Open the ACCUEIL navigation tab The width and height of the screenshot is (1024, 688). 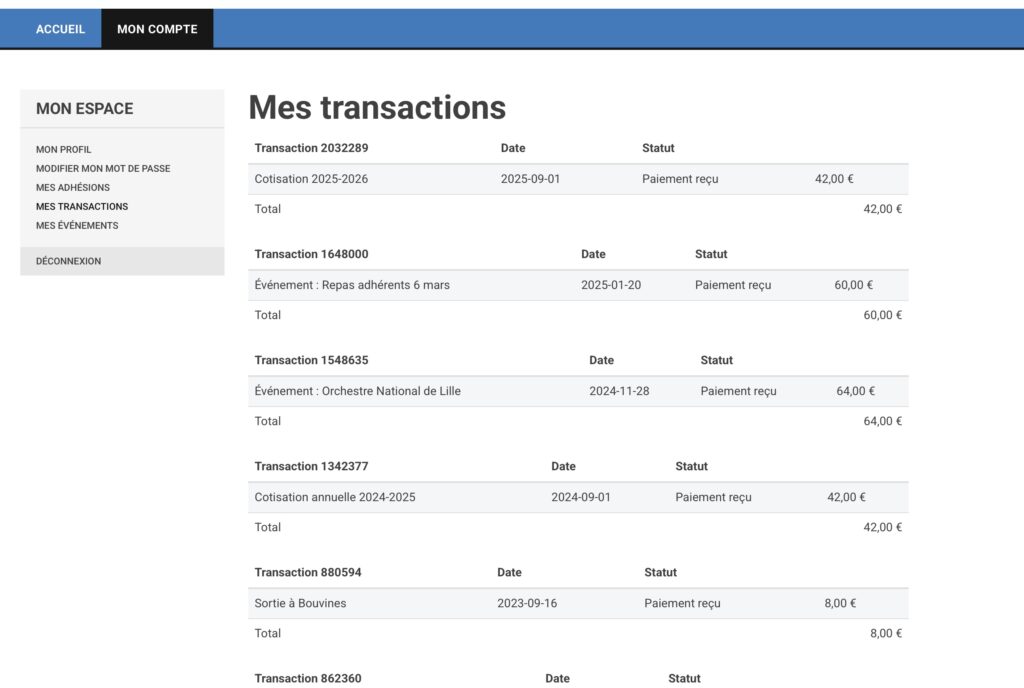(x=60, y=29)
